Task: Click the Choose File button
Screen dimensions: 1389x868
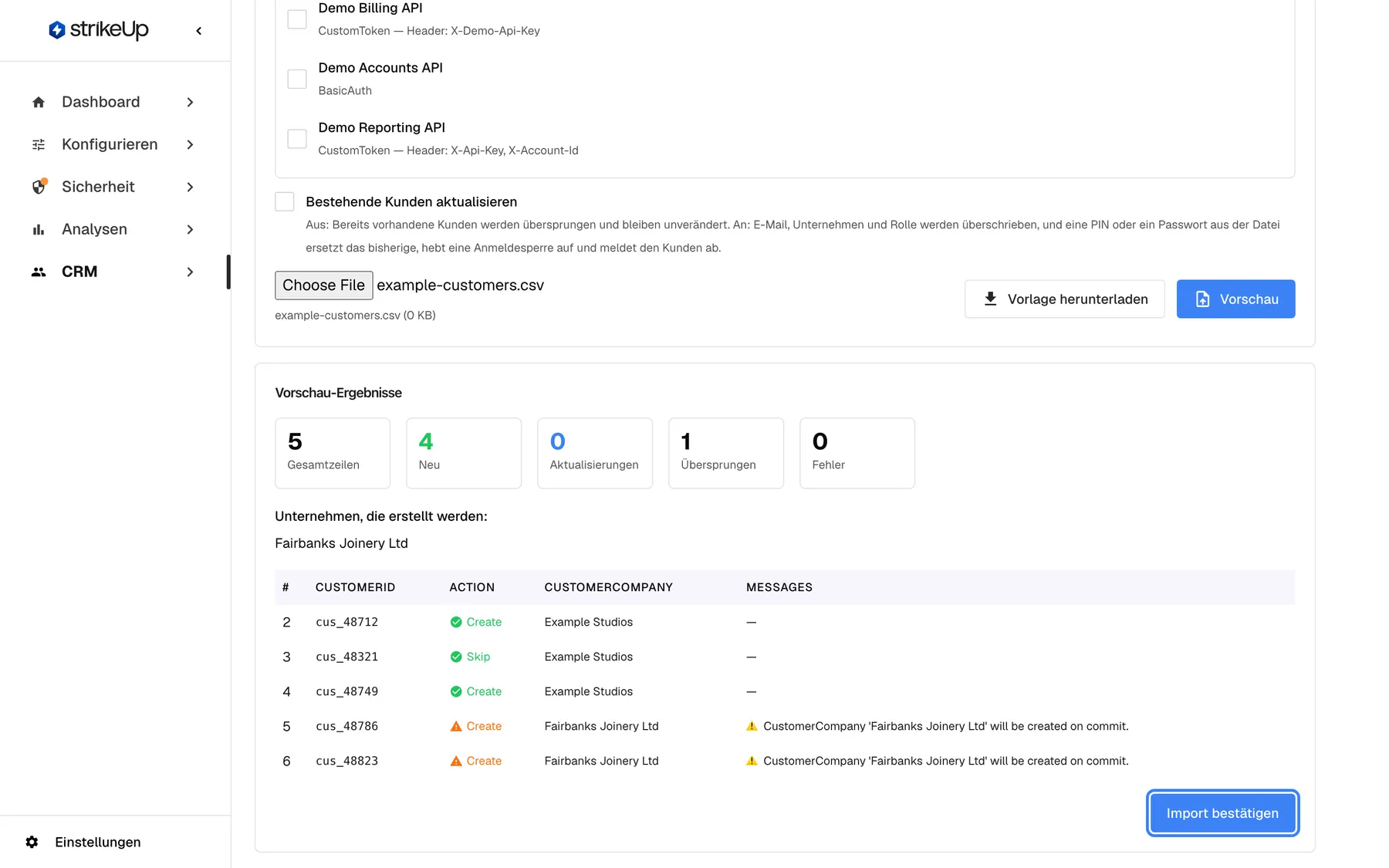Action: (x=324, y=285)
